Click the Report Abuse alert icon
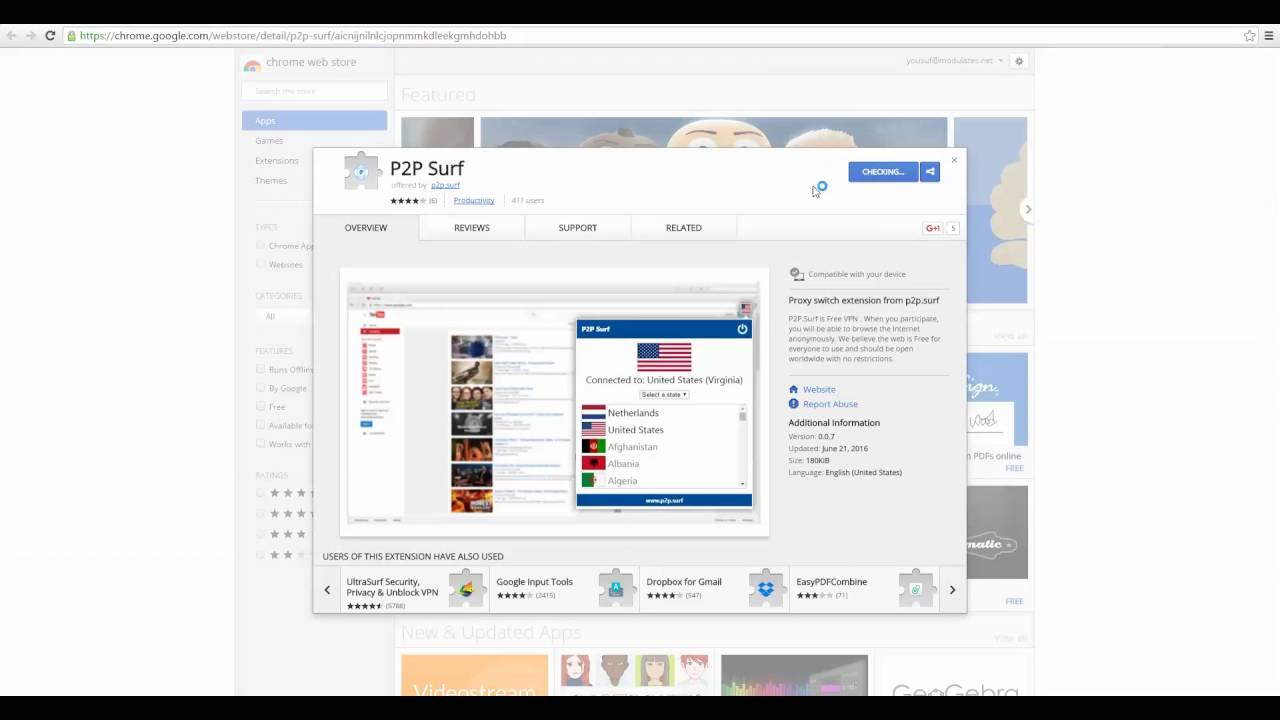The height and width of the screenshot is (720, 1280). [794, 404]
